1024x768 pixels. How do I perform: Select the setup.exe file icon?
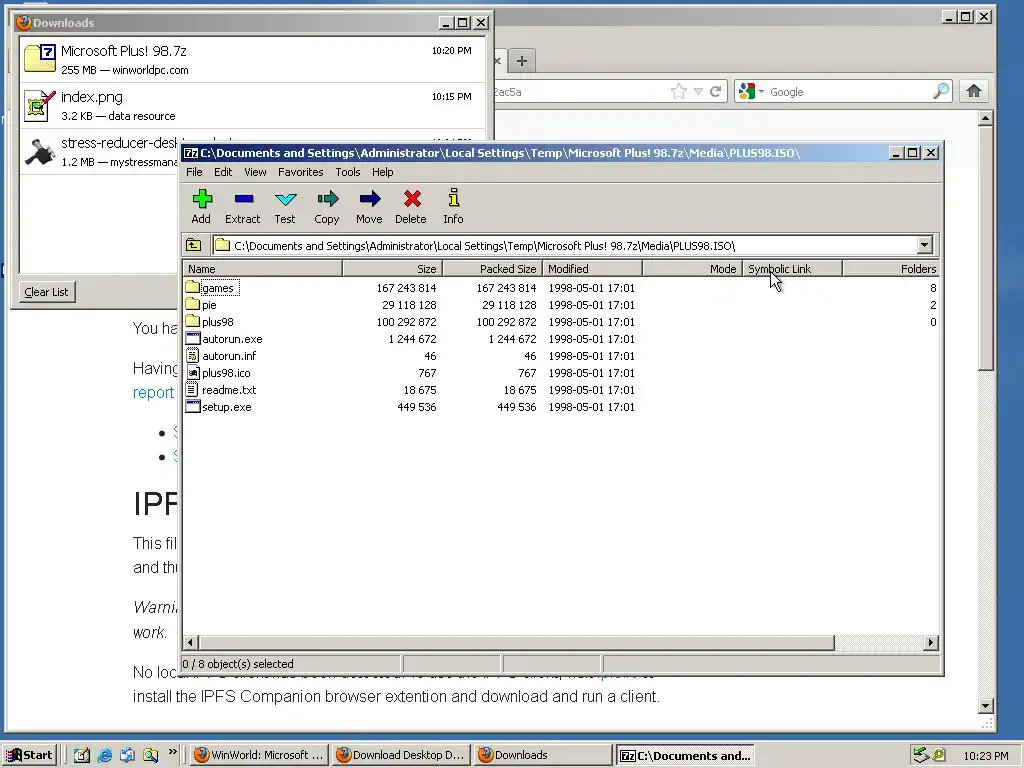pos(192,406)
